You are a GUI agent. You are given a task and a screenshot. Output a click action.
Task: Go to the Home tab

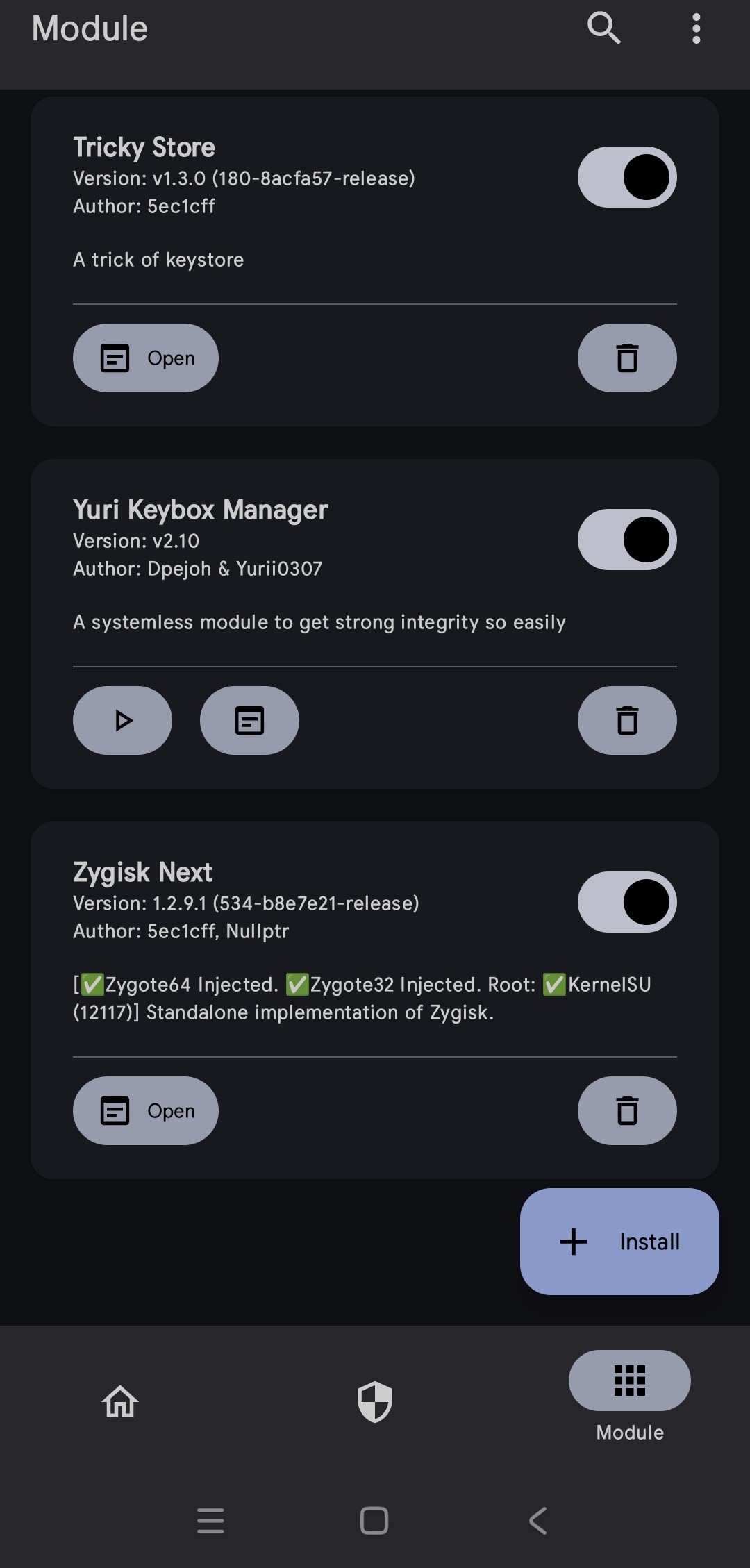pos(120,1401)
